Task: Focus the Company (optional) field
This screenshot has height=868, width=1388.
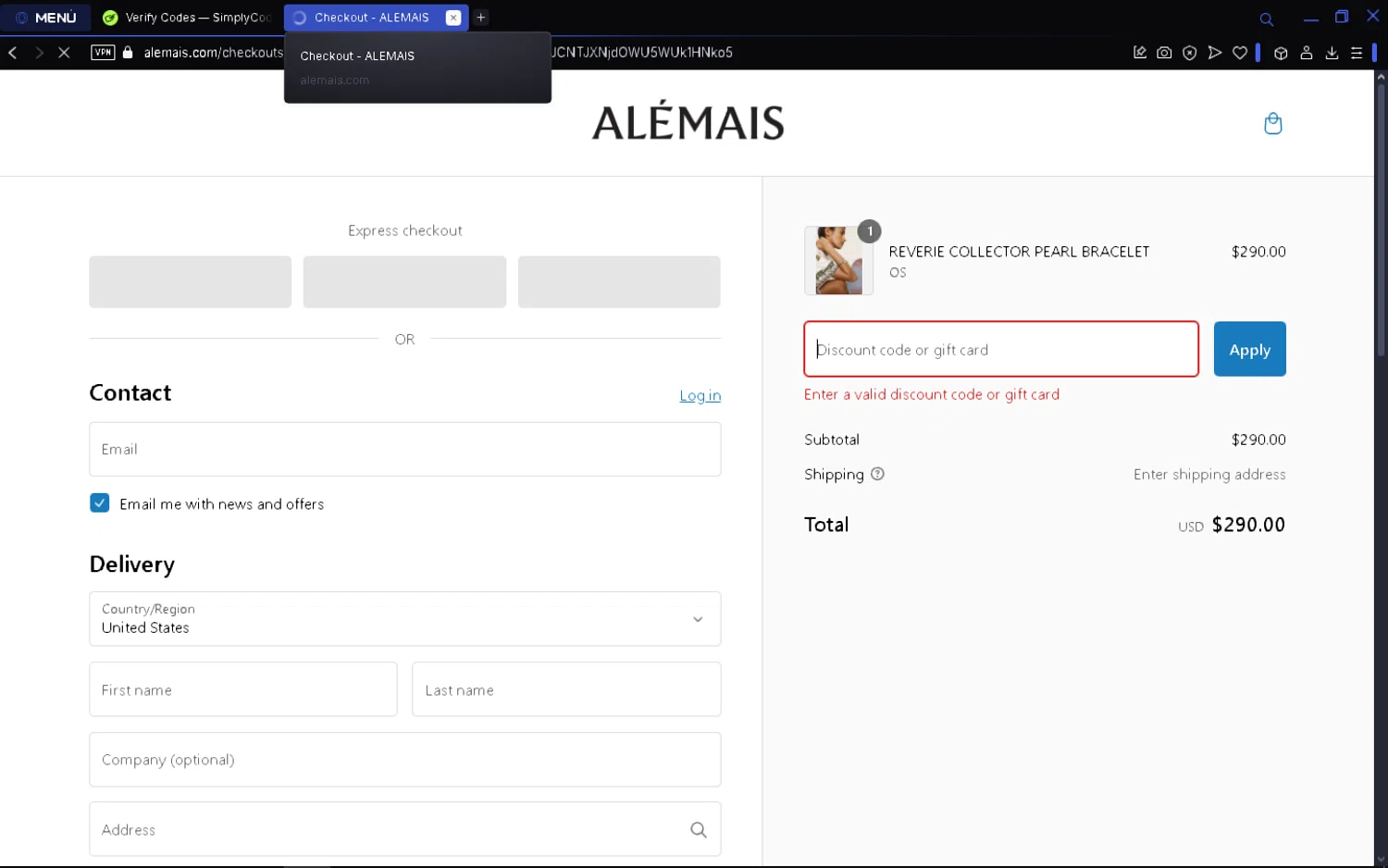Action: pyautogui.click(x=404, y=760)
